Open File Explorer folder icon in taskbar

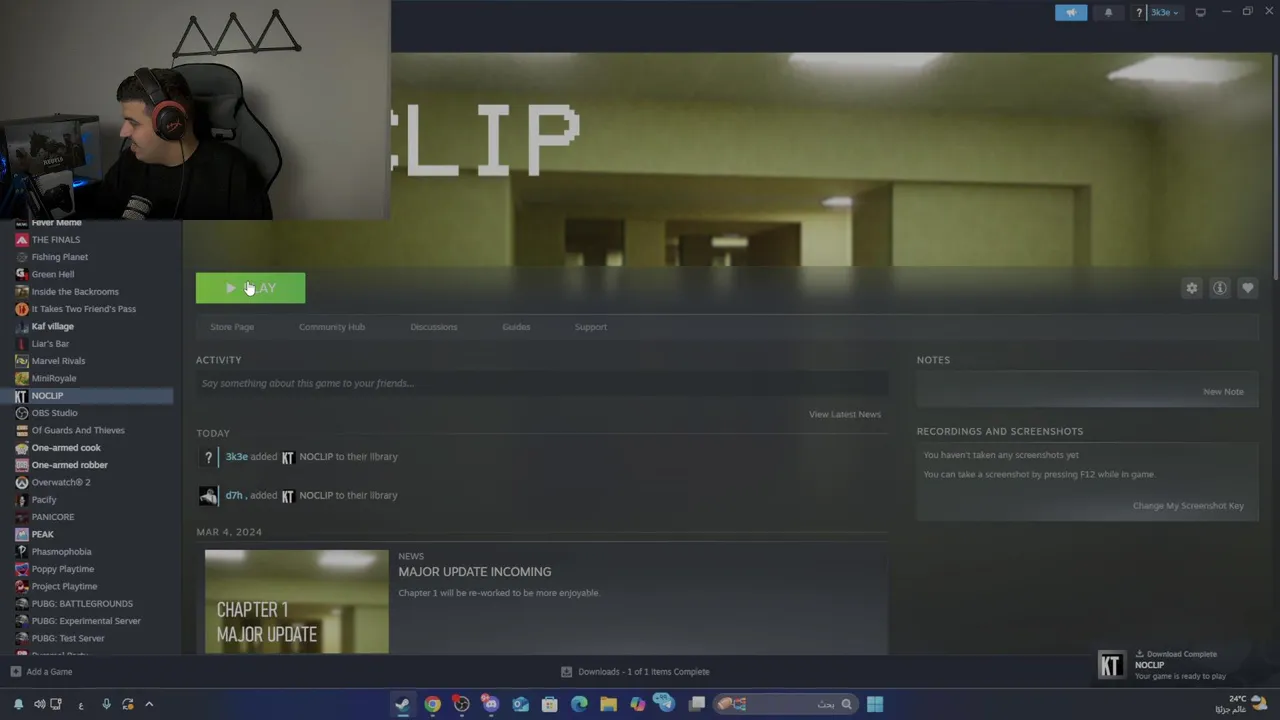(608, 704)
